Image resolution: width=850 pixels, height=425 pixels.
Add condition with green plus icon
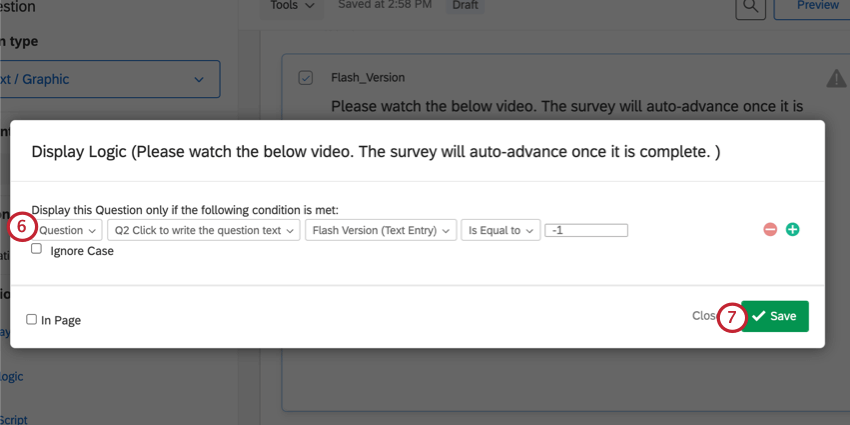coord(793,230)
